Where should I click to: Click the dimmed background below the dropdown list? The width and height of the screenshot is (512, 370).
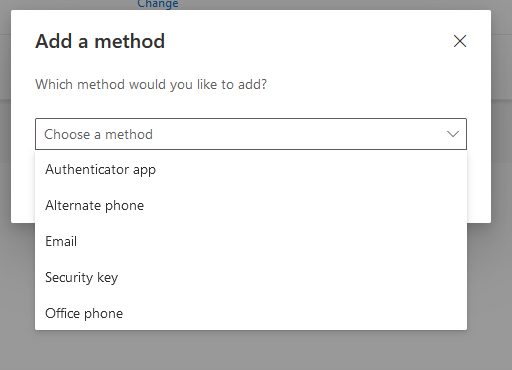coord(256,350)
